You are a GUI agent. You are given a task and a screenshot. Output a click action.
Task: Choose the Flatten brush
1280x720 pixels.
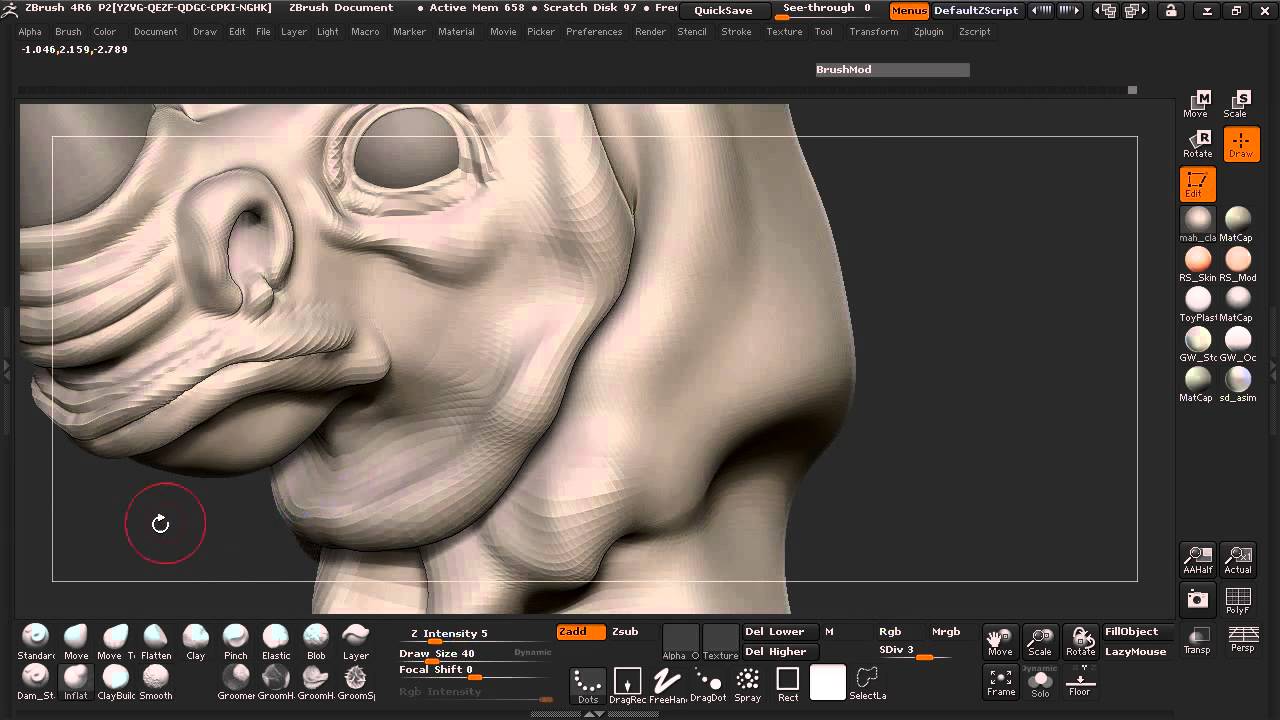[156, 642]
